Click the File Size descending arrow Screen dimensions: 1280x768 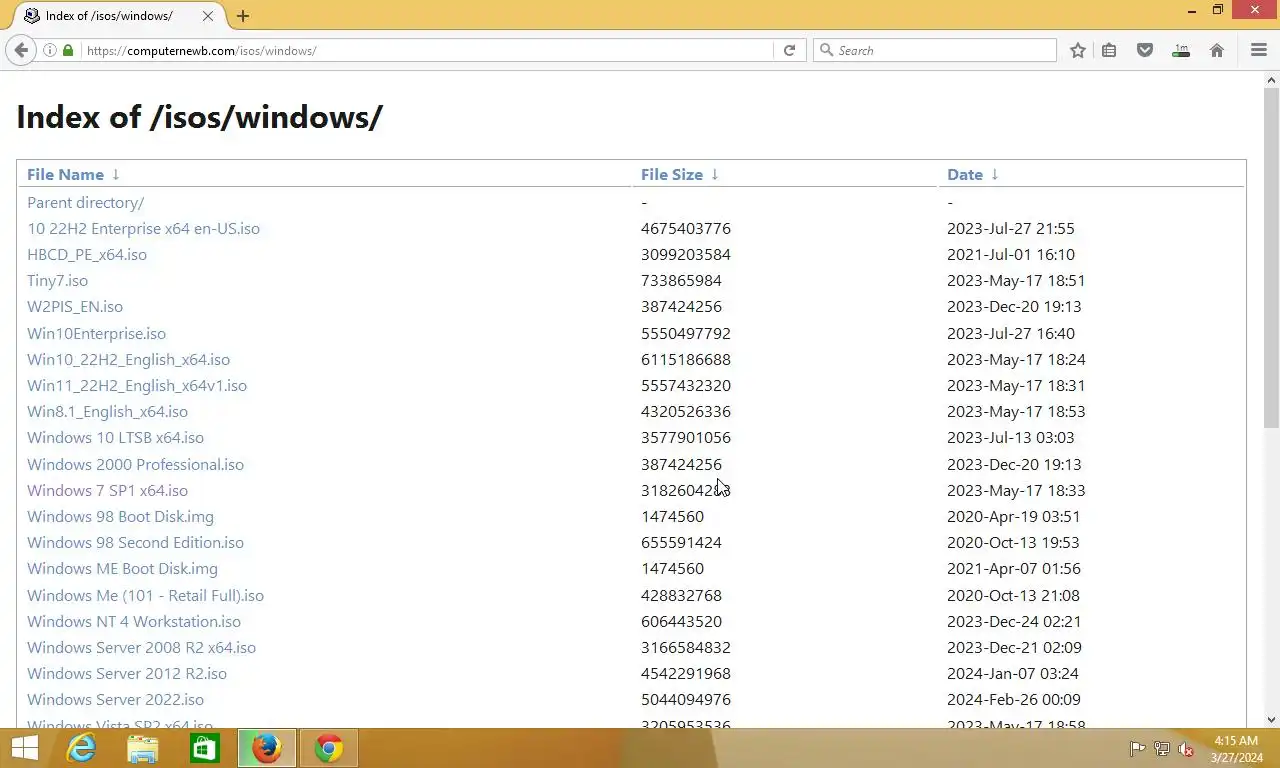715,174
